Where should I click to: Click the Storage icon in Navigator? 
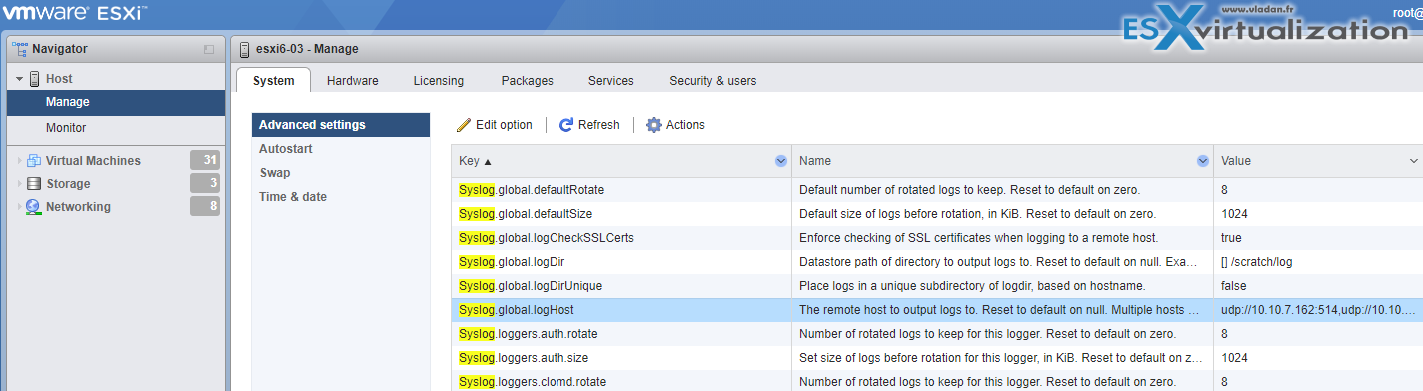click(34, 184)
